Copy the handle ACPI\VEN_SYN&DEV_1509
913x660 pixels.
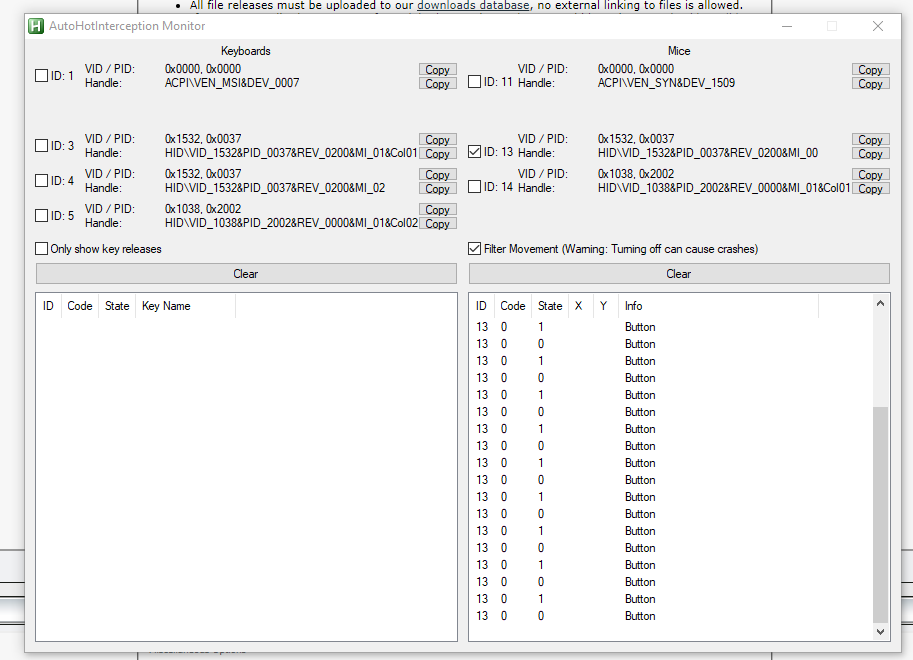pyautogui.click(x=870, y=83)
